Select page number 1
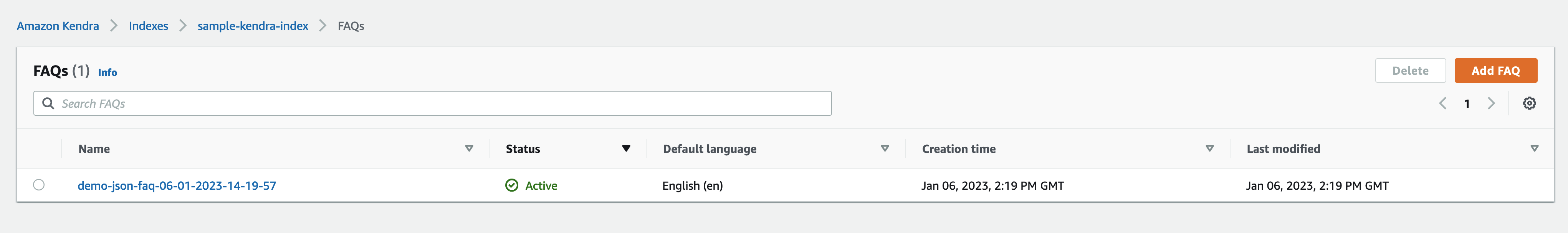This screenshot has width=1568, height=233. click(x=1467, y=104)
